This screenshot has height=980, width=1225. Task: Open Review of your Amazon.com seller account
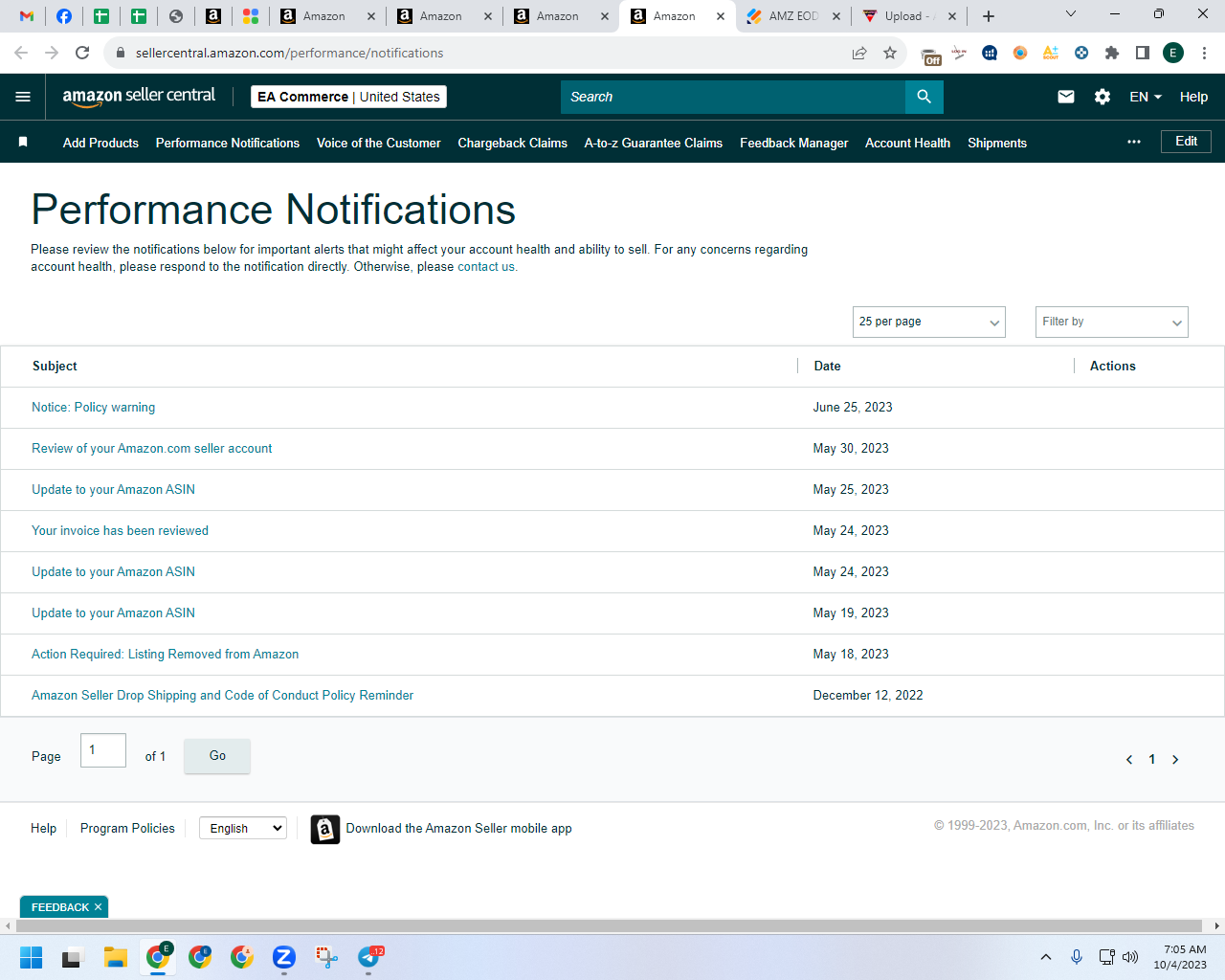[151, 449]
